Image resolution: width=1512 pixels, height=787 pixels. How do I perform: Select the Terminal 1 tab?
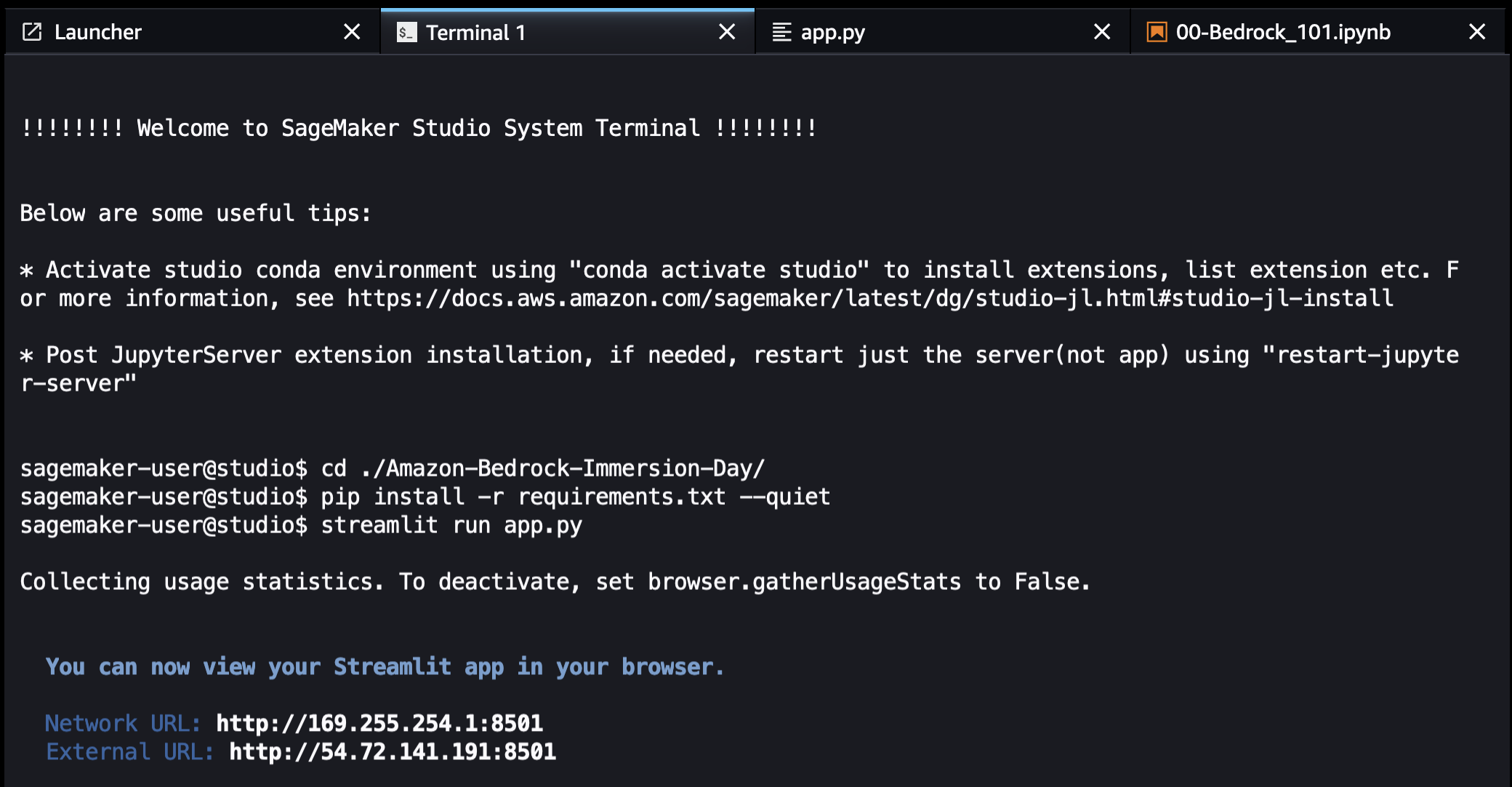[475, 32]
